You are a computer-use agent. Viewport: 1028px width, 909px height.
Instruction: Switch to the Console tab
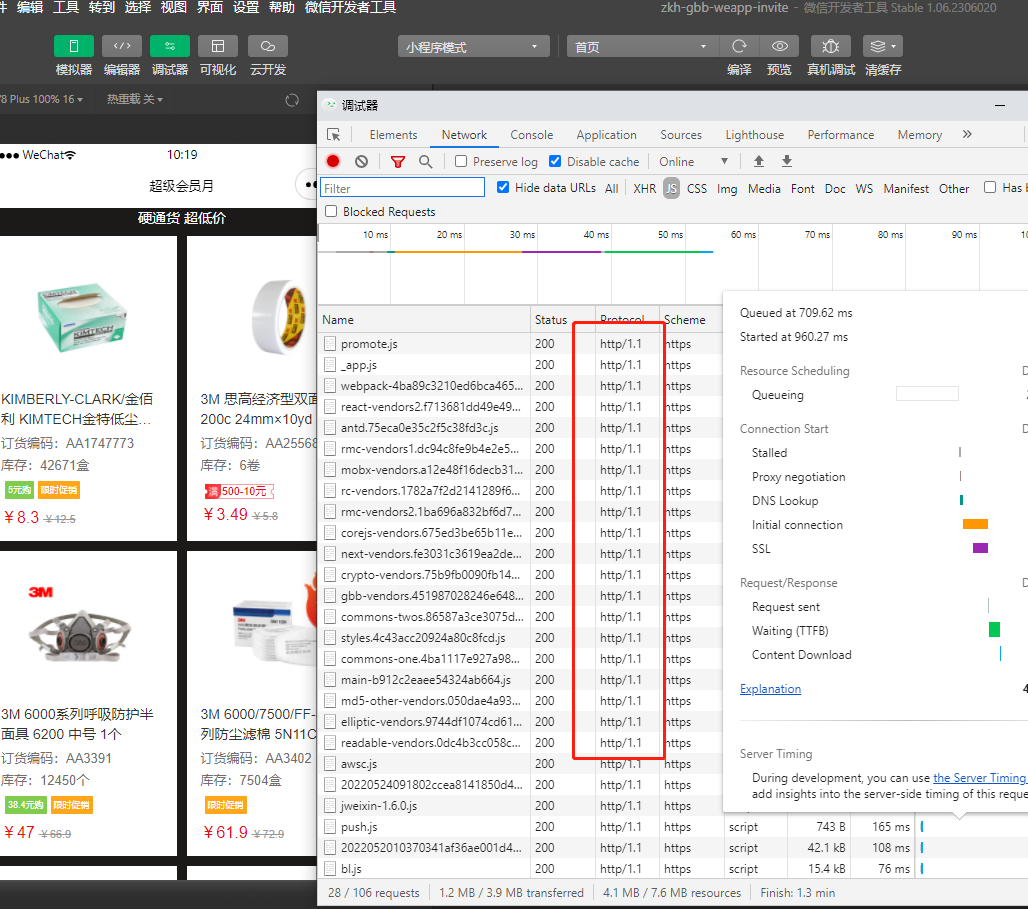532,134
